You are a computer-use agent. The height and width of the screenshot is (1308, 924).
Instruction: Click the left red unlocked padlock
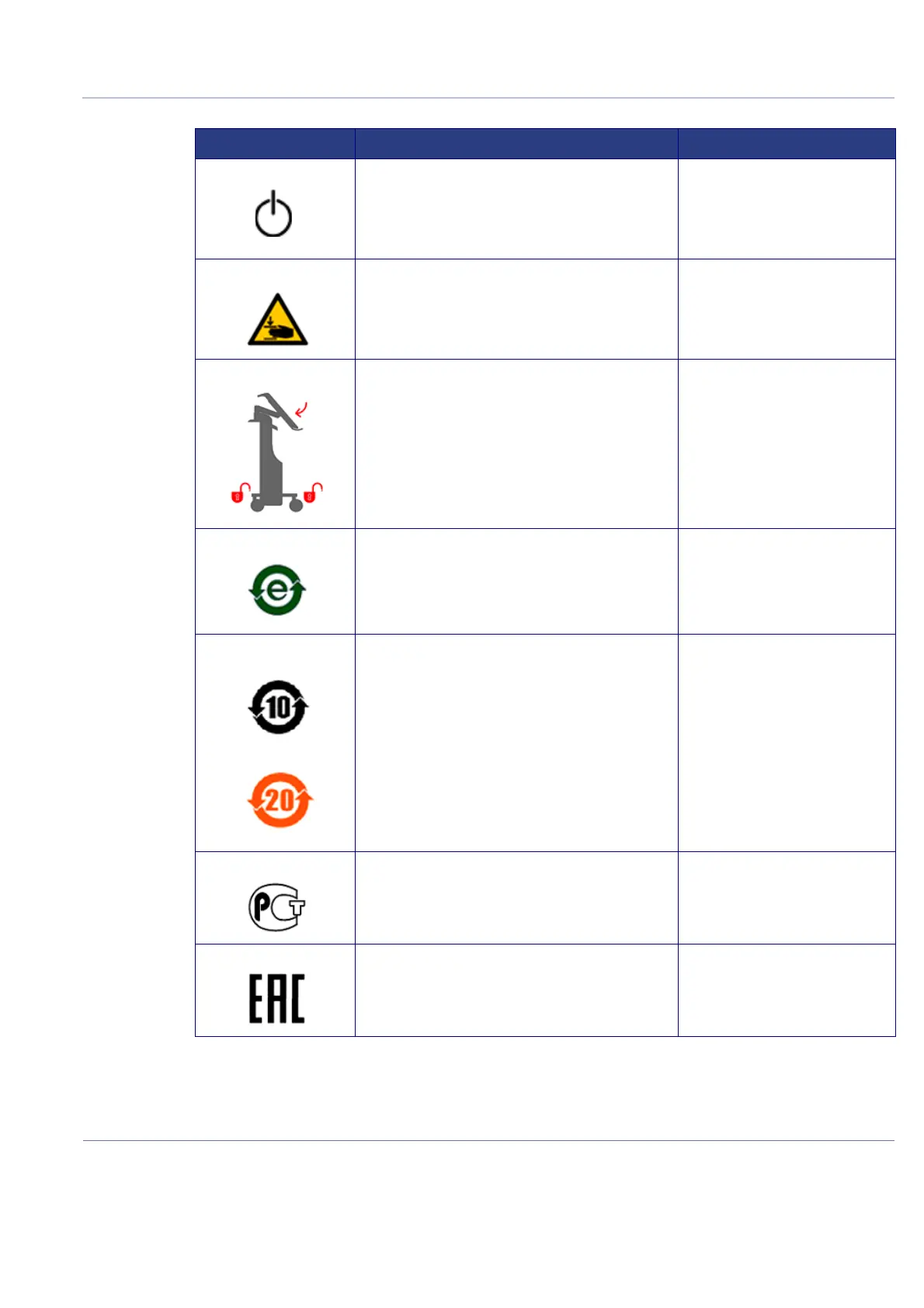click(240, 492)
